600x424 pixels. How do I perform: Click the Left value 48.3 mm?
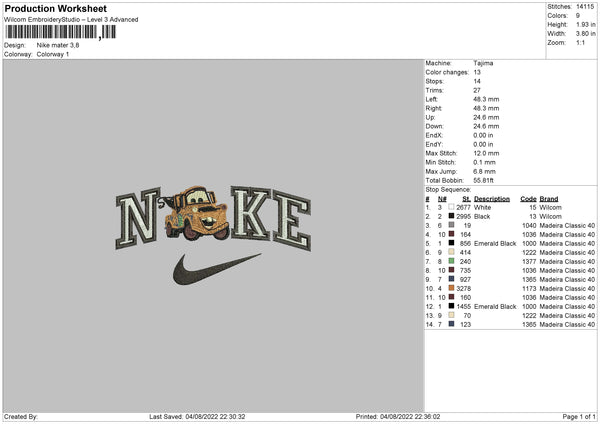pyautogui.click(x=486, y=99)
